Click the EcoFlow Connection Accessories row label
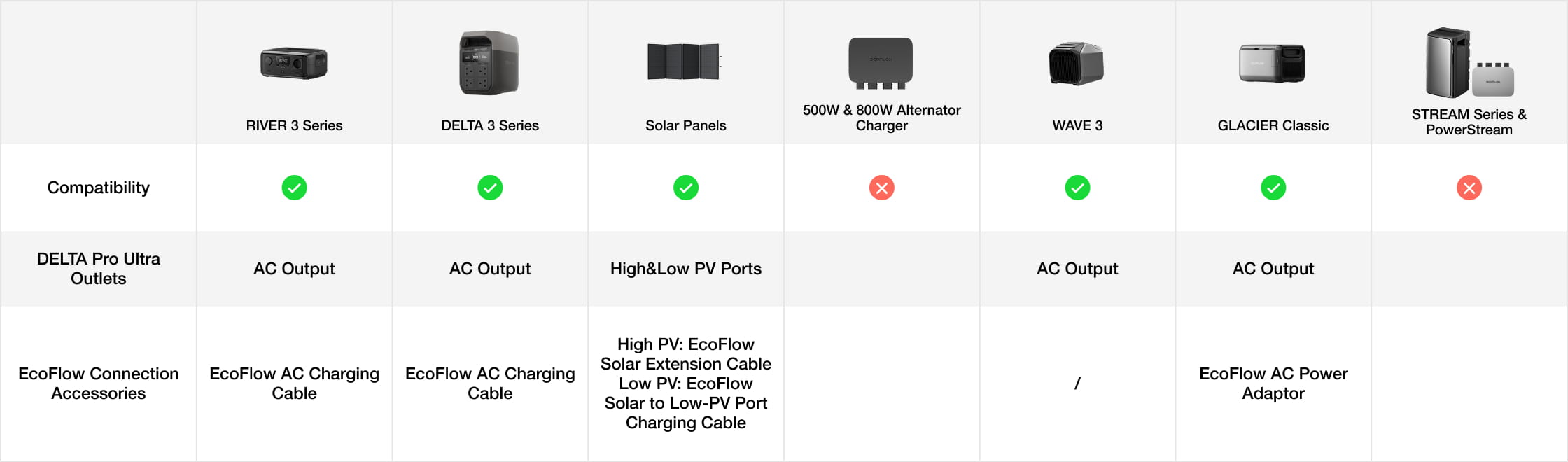This screenshot has height=462, width=1568. (x=98, y=384)
